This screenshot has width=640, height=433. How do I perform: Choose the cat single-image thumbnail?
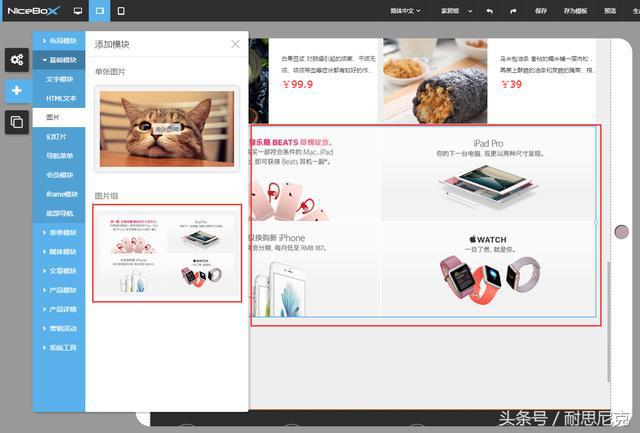[x=167, y=128]
